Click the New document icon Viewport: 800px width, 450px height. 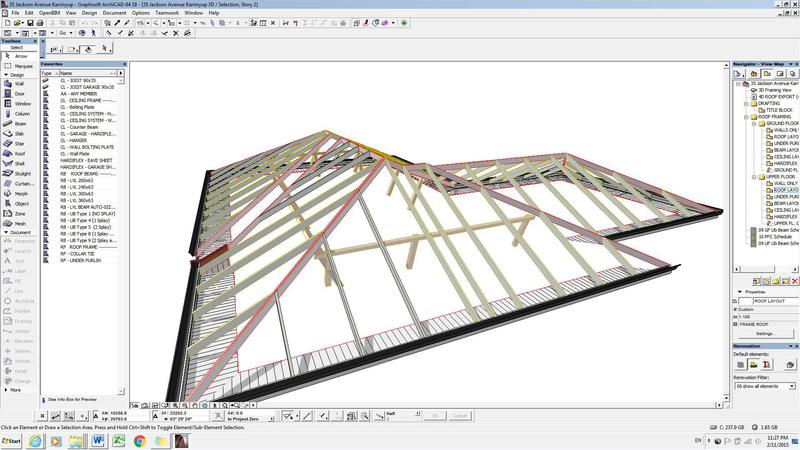click(7, 23)
